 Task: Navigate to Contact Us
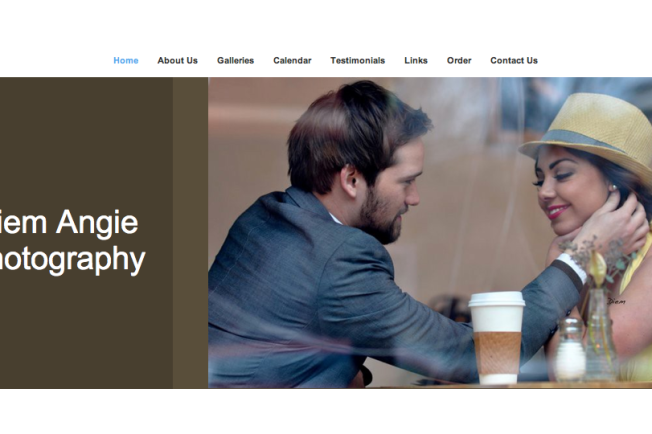tap(514, 61)
